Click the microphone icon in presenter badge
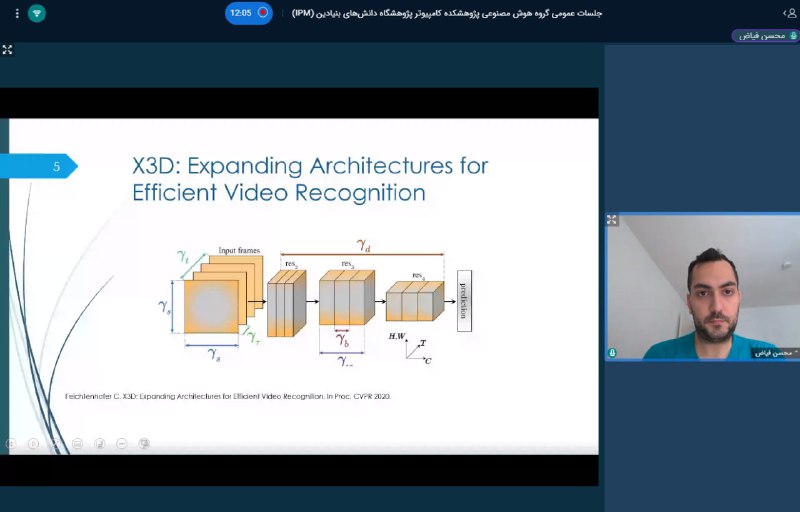Image resolution: width=800 pixels, height=512 pixels. tap(793, 36)
